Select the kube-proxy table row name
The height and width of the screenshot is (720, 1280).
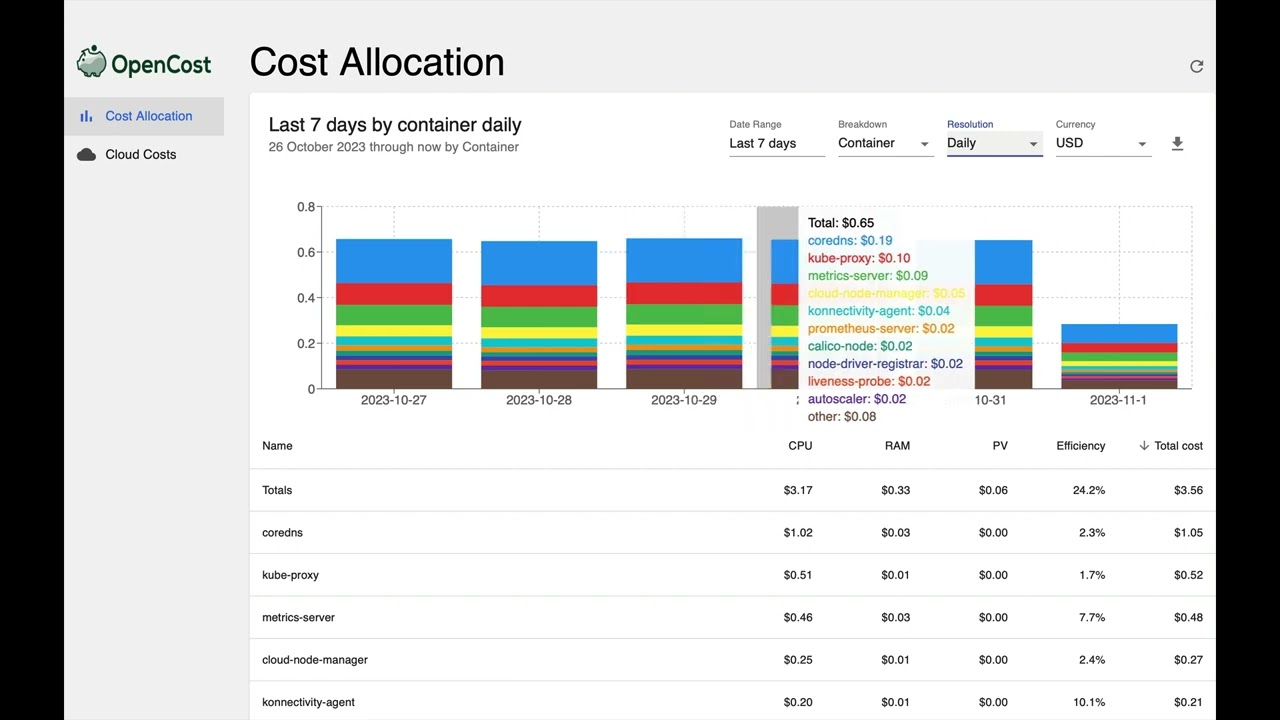[290, 575]
